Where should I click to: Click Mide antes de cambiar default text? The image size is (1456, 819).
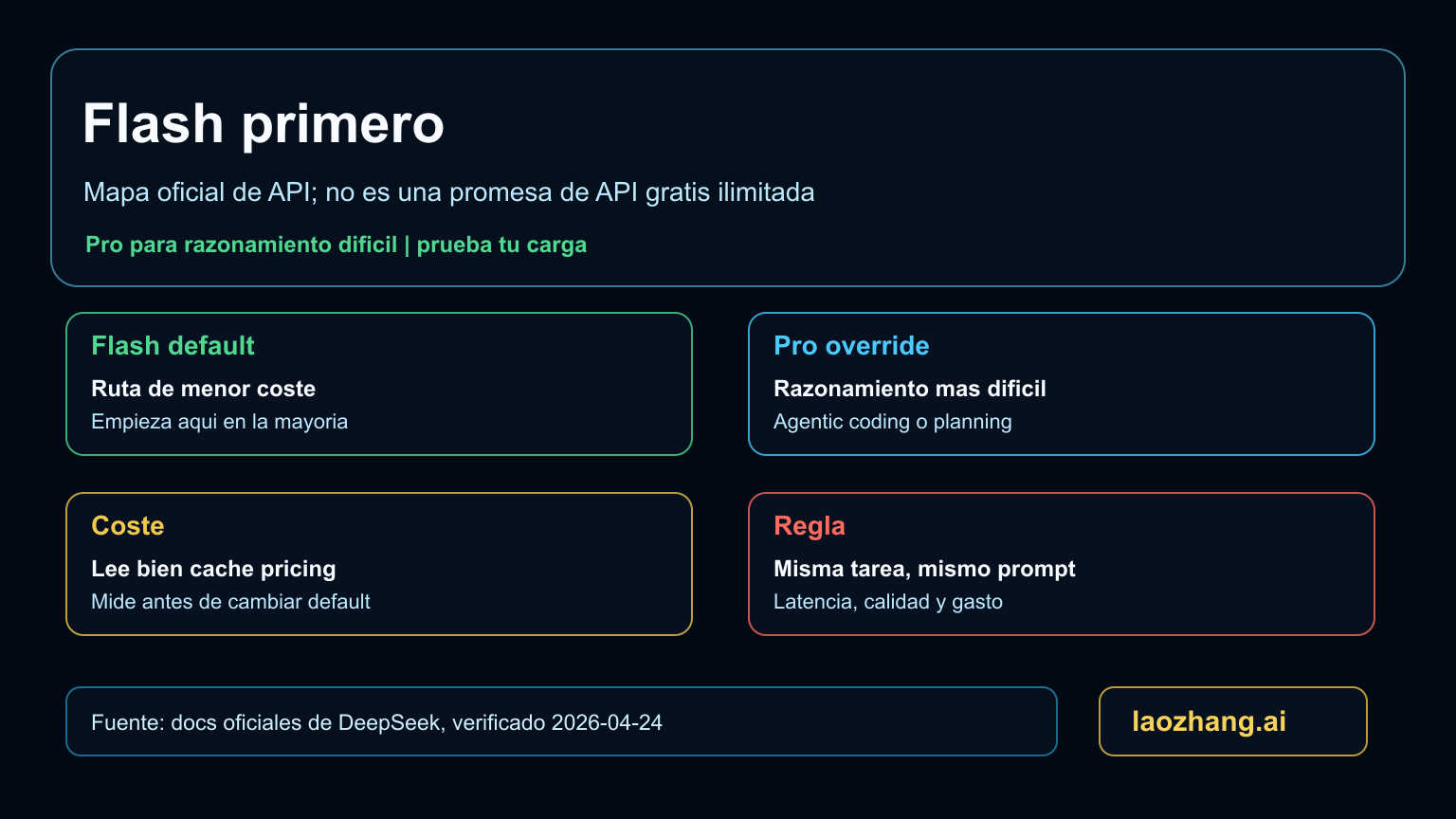coord(230,602)
